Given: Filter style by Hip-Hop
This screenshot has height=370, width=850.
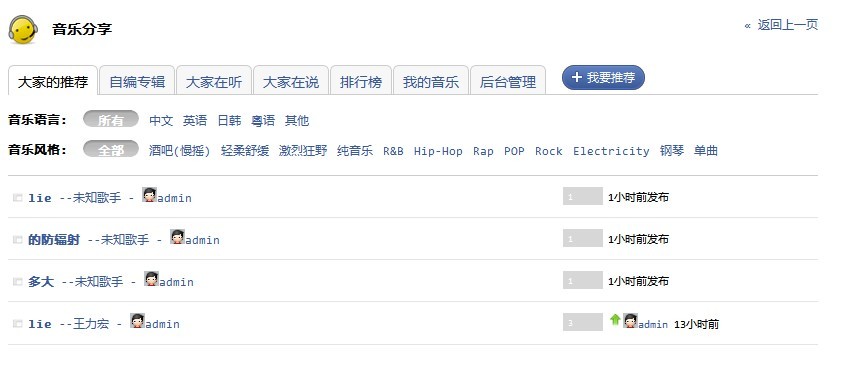Looking at the screenshot, I should coord(438,151).
